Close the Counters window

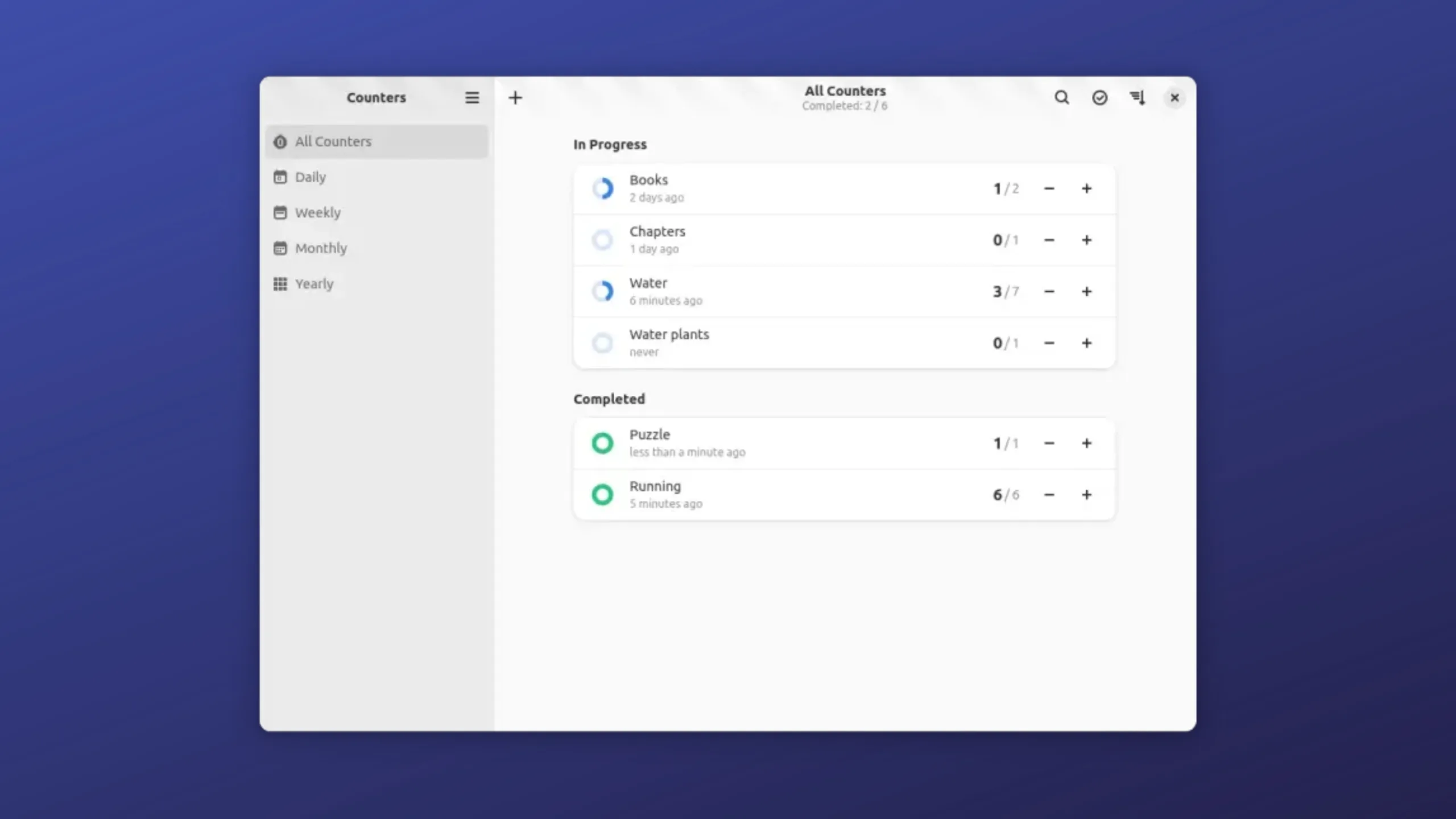1174,98
